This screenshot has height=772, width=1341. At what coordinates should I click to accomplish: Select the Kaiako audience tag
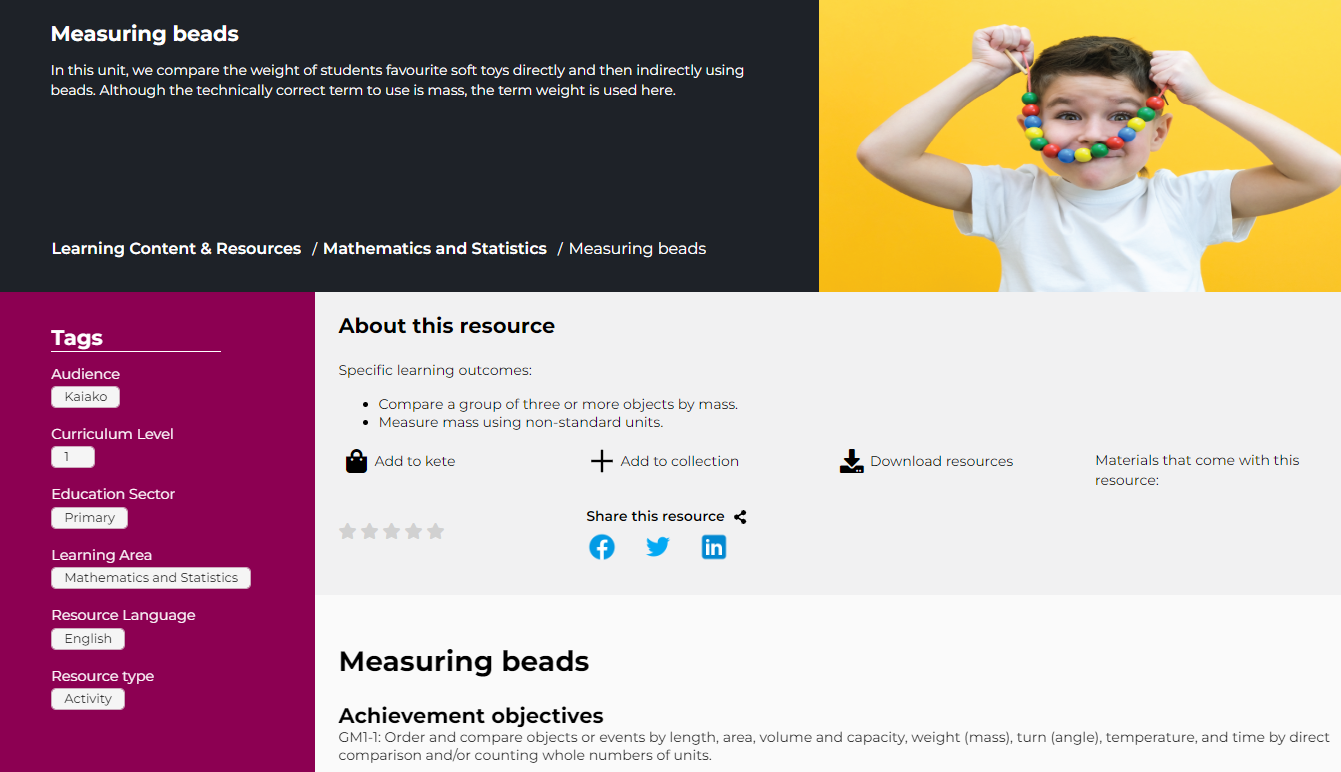(x=85, y=397)
